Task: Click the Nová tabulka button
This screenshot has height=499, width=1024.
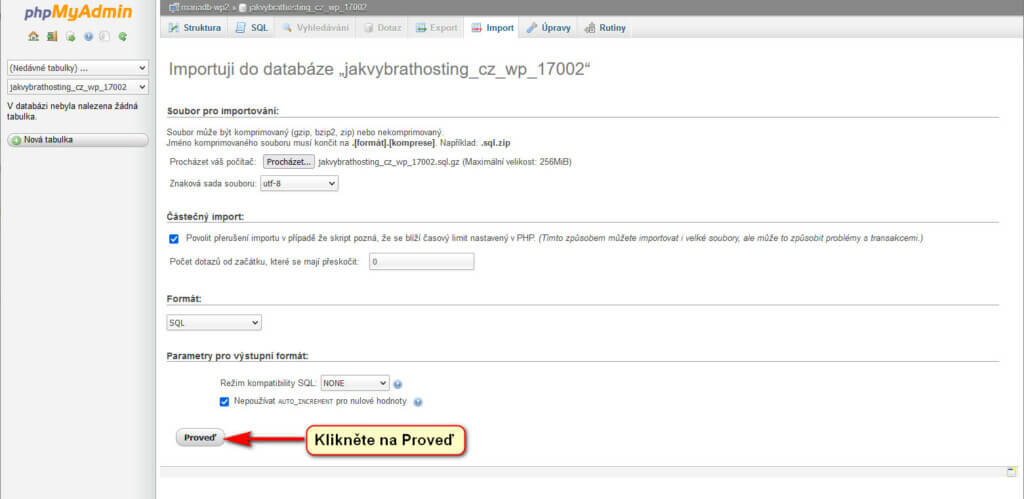Action: coord(77,140)
